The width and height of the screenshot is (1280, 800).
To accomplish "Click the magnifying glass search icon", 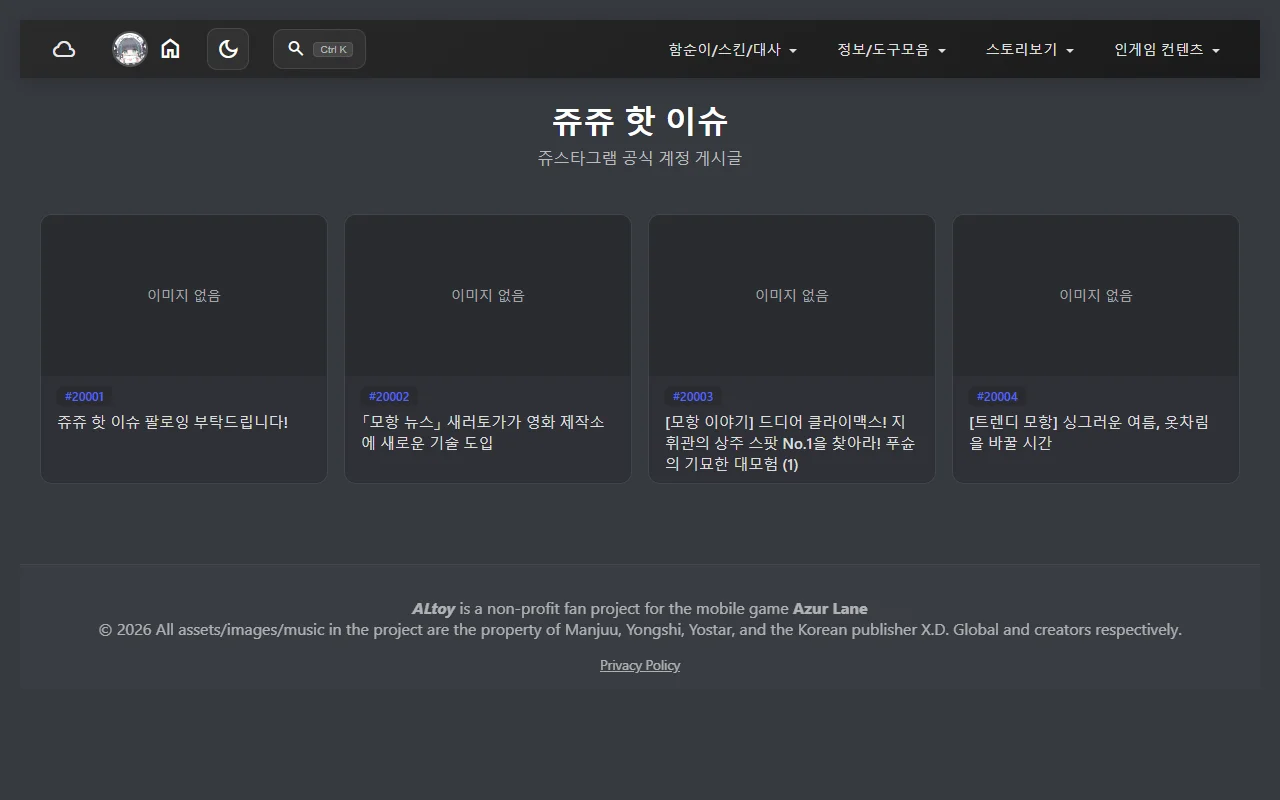I will click(295, 48).
